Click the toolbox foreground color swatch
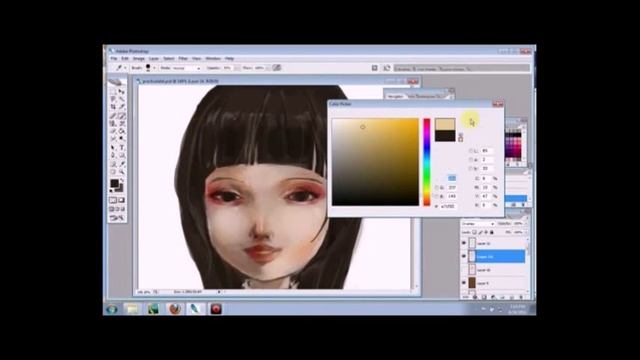The height and width of the screenshot is (360, 640). pyautogui.click(x=115, y=183)
